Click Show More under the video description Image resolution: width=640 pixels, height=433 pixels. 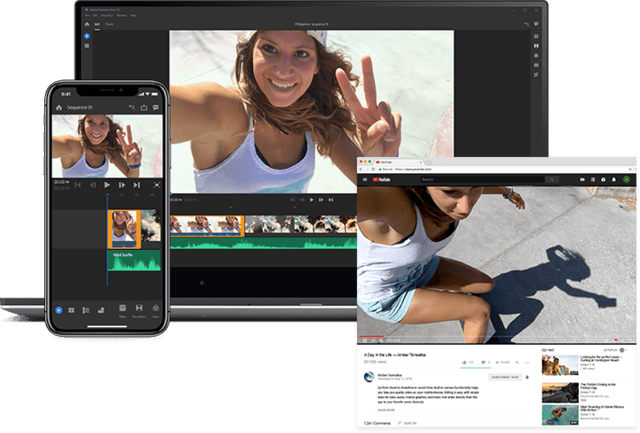386,409
